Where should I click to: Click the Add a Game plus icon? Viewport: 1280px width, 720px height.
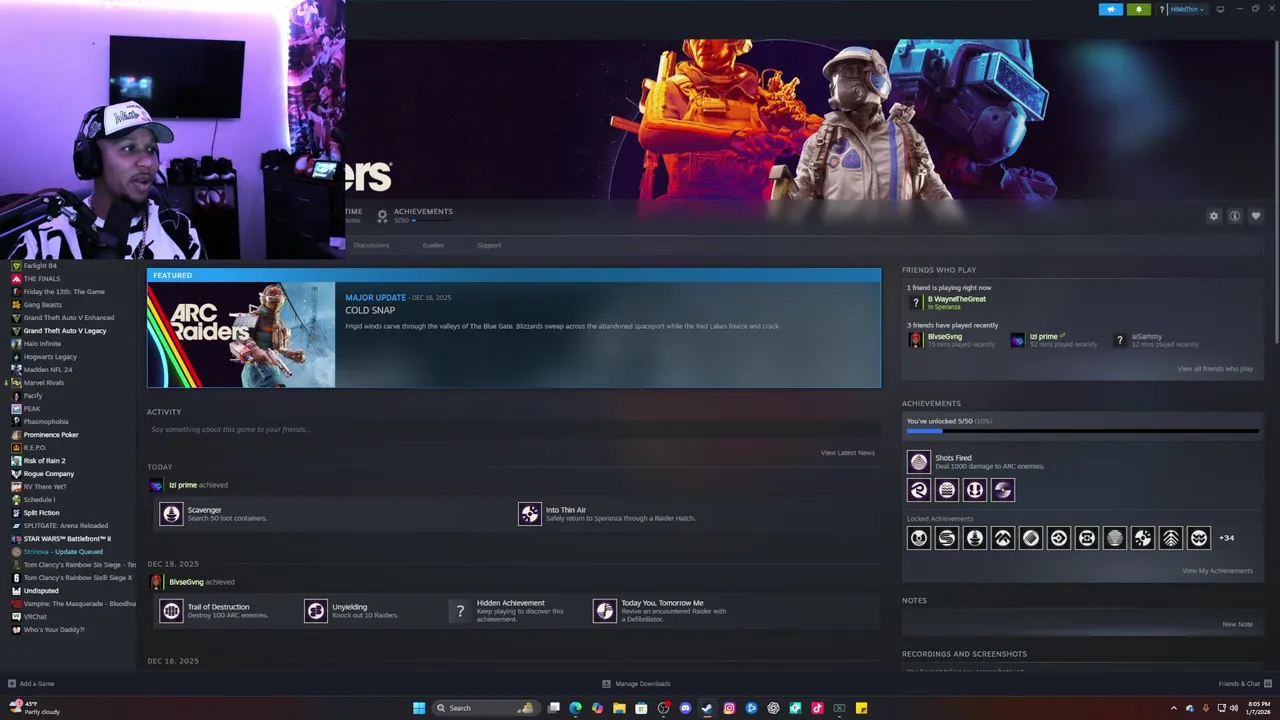(11, 684)
